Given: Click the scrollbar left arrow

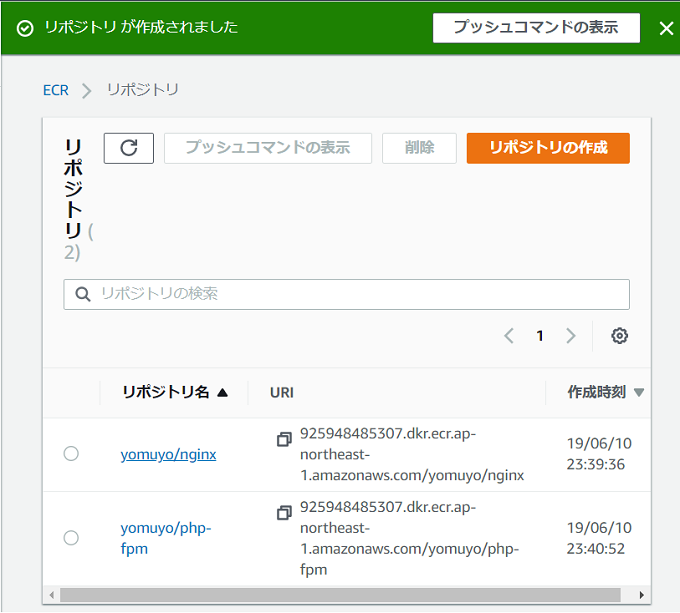Looking at the screenshot, I should click(x=52, y=595).
